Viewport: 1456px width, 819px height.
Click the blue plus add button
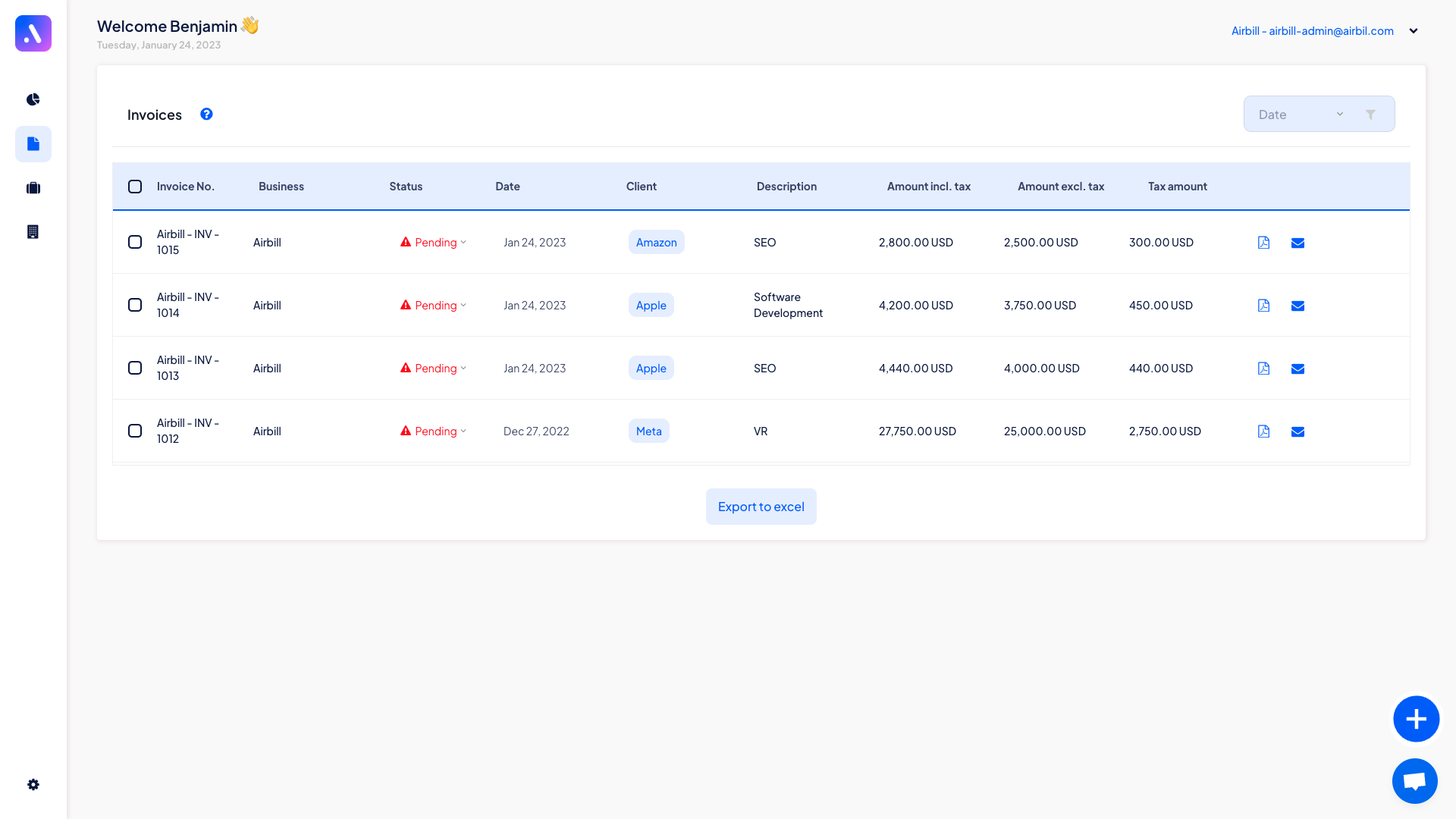point(1416,719)
